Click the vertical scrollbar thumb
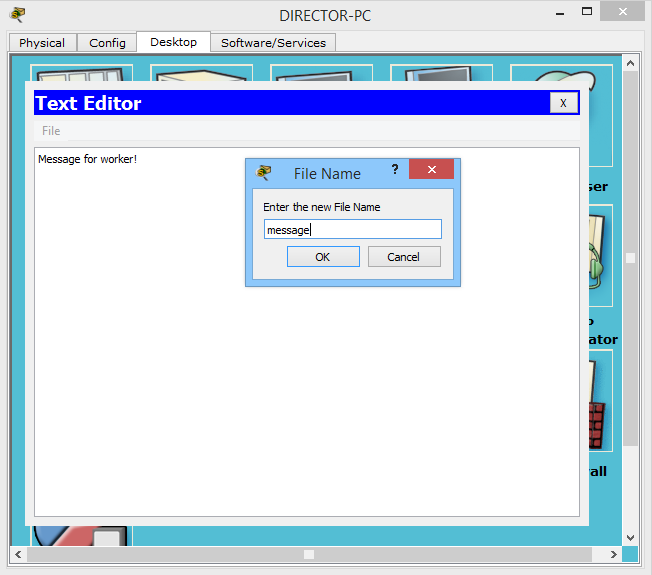This screenshot has height=575, width=652. [x=630, y=258]
